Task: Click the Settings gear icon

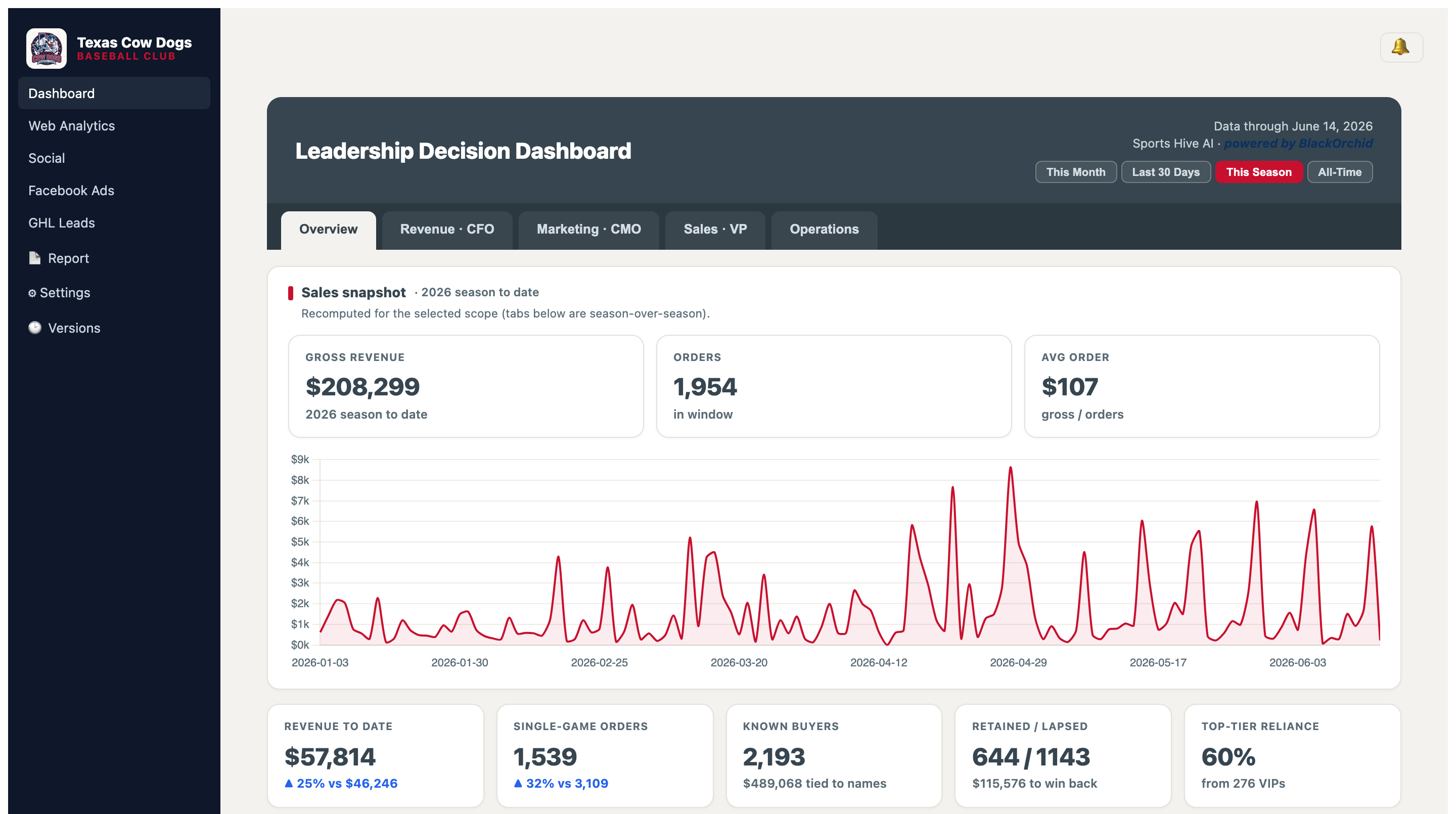Action: tap(32, 293)
